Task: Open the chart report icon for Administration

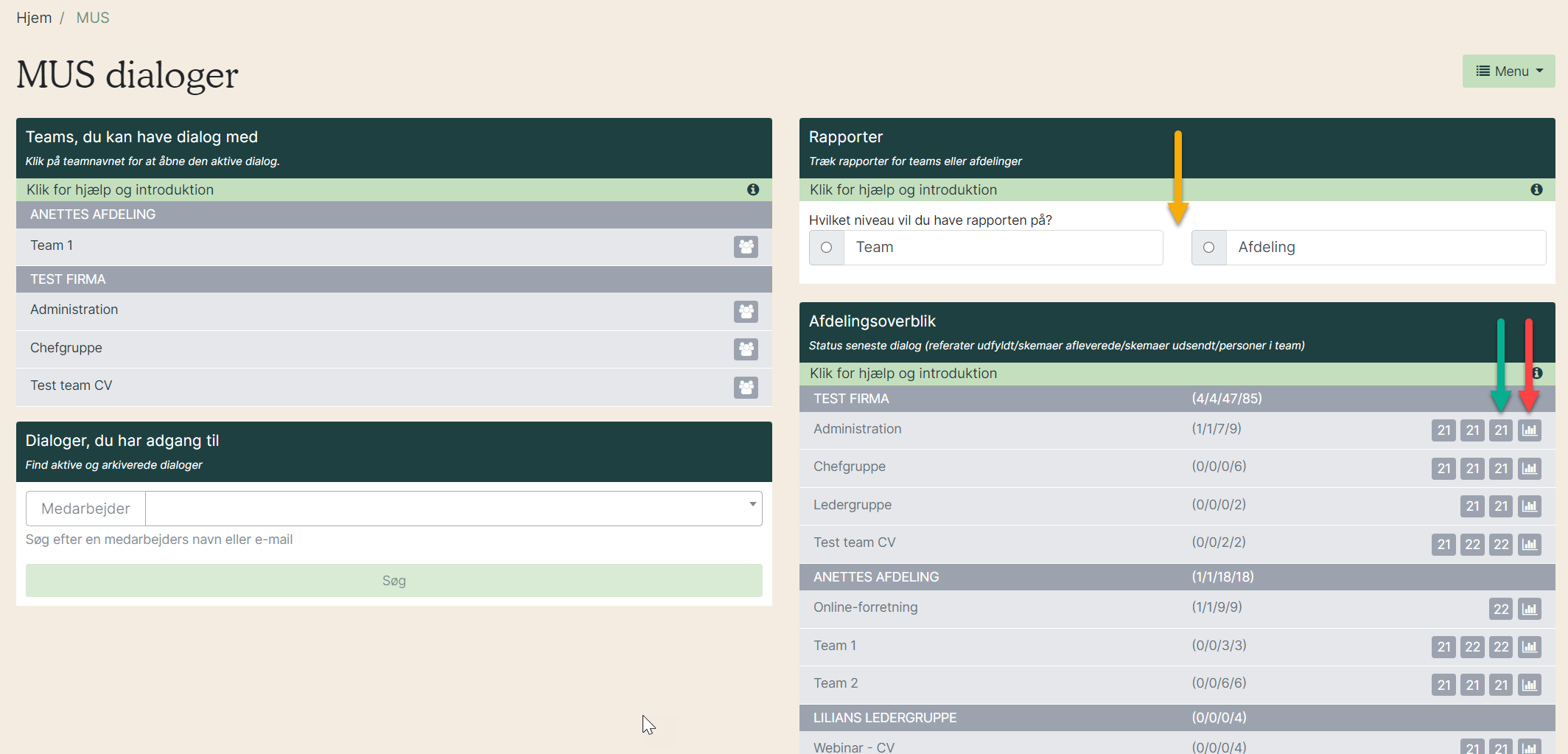Action: 1530,430
